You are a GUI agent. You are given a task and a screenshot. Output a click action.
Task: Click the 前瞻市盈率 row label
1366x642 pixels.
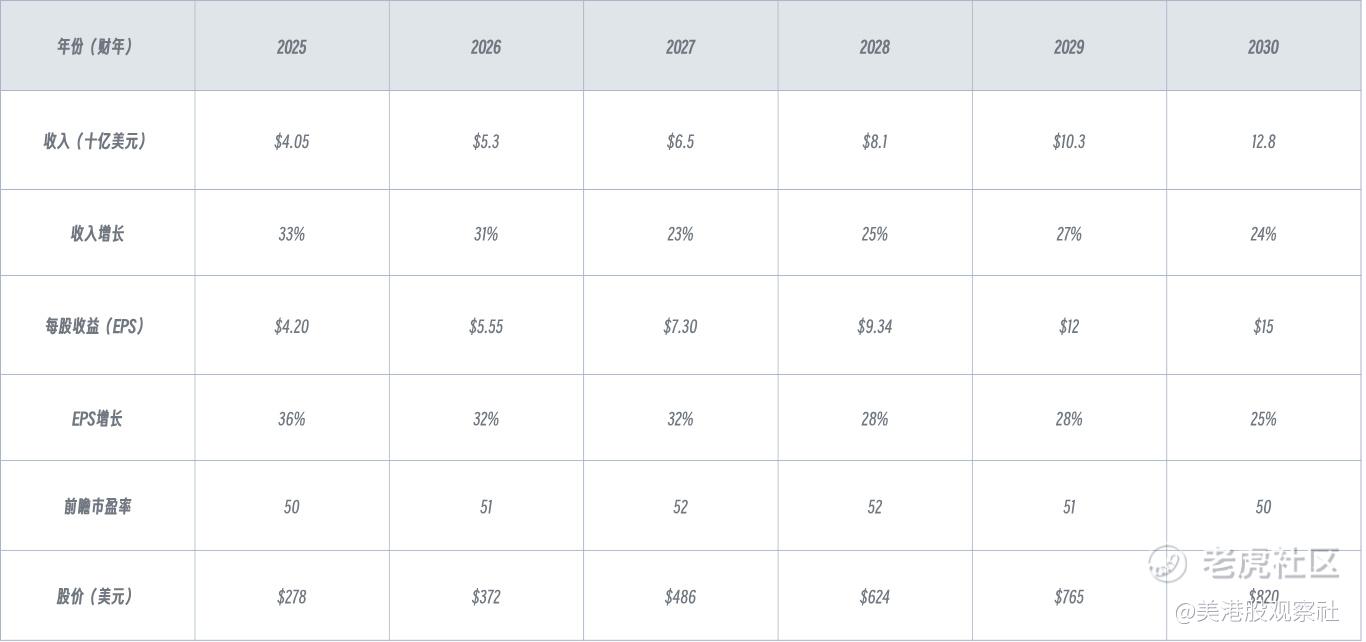click(97, 506)
